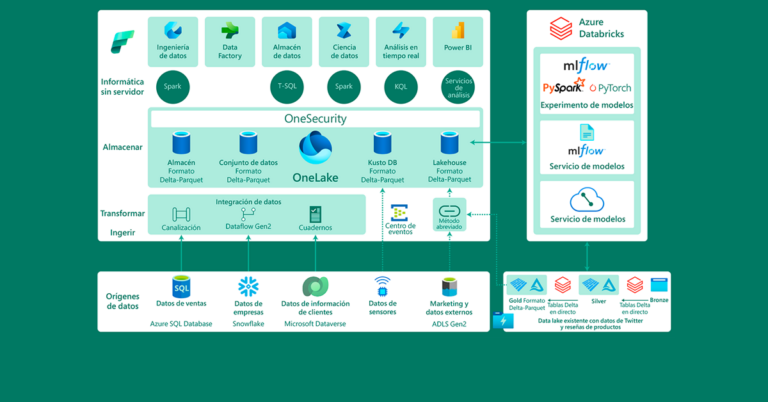Select the Dataflow Gen2 icon
Image resolution: width=768 pixels, height=402 pixels.
[248, 214]
